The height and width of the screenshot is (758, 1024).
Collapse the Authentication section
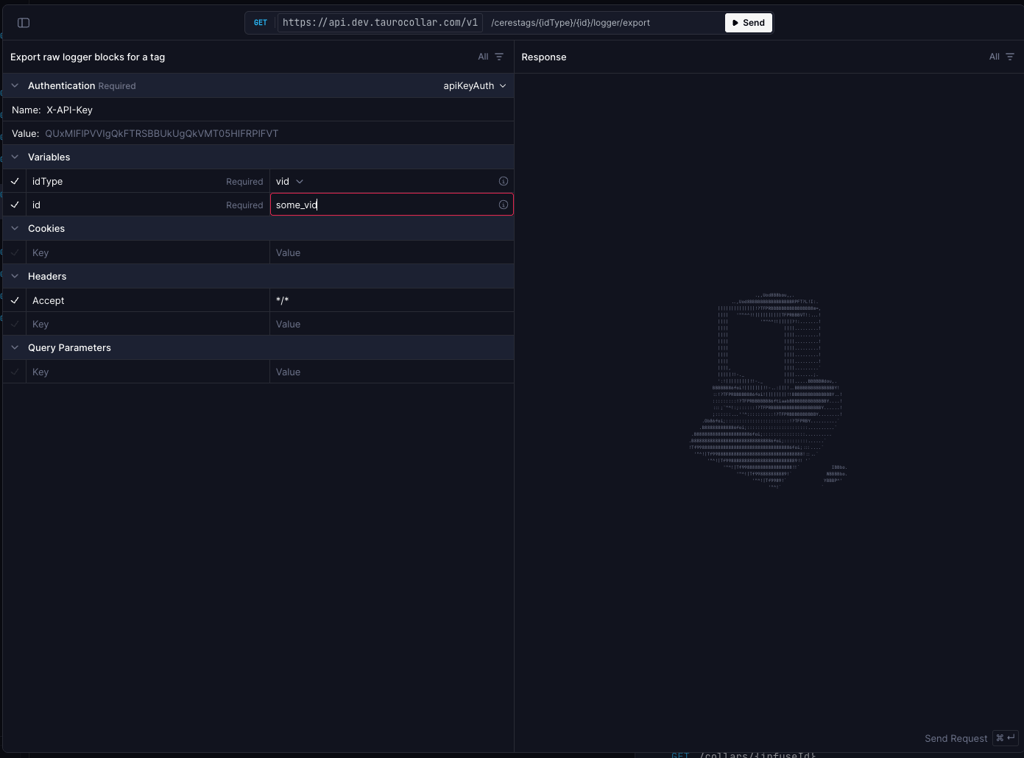click(13, 86)
